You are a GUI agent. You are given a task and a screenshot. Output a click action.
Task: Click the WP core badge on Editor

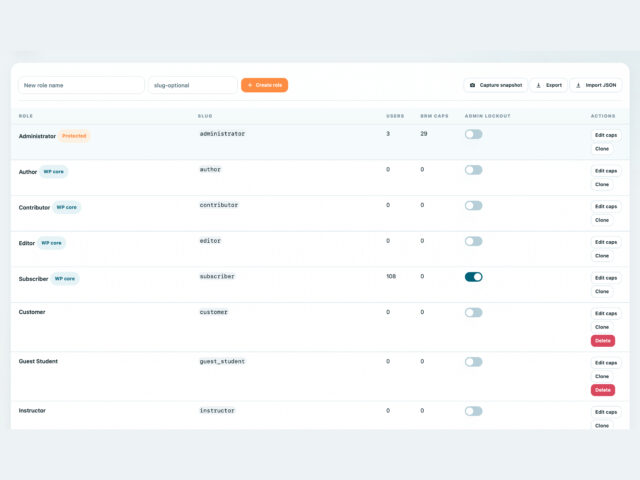coord(51,243)
